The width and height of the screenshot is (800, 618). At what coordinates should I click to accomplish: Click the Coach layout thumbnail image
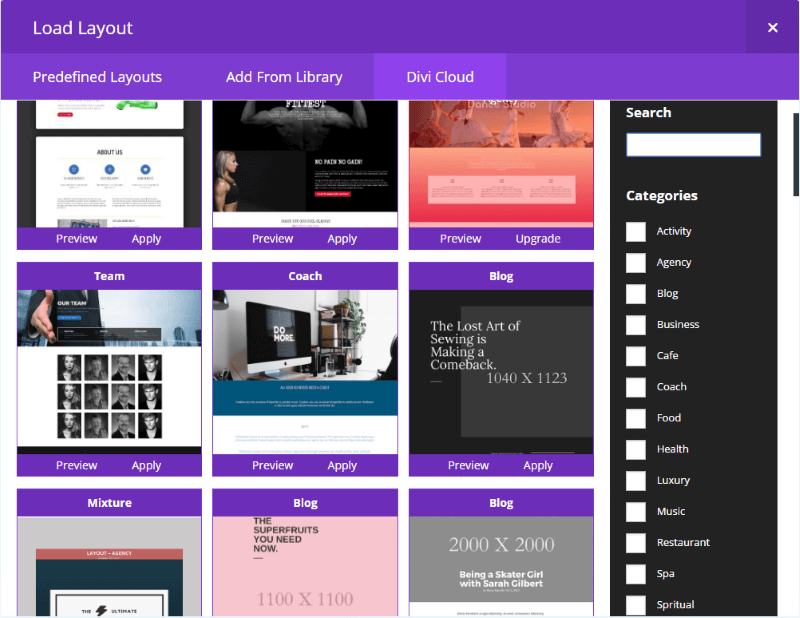point(305,371)
